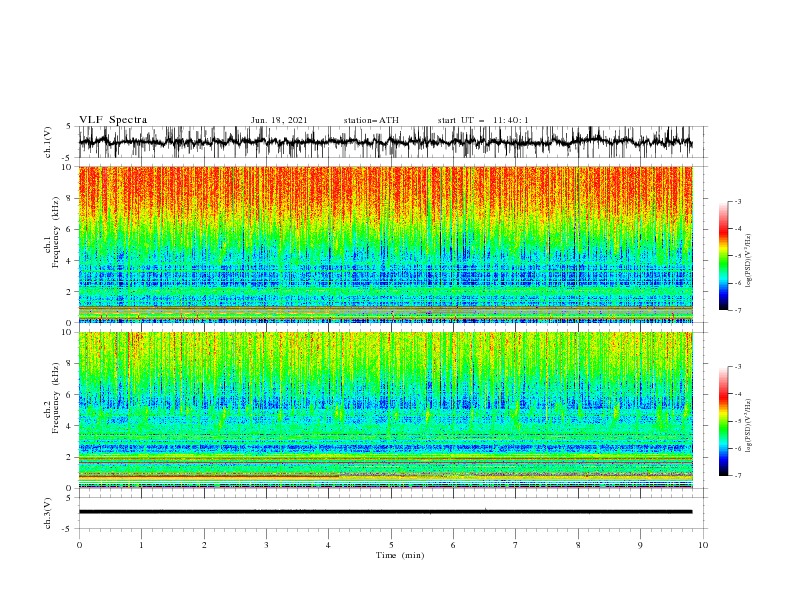Click the ch.2 PSD color scale bar
The width and height of the screenshot is (792, 612).
(724, 421)
